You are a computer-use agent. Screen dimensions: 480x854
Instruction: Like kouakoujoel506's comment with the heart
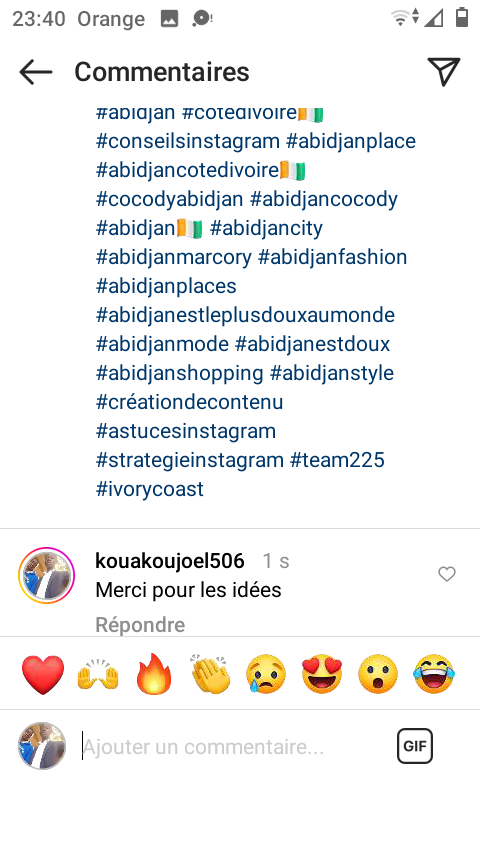447,574
